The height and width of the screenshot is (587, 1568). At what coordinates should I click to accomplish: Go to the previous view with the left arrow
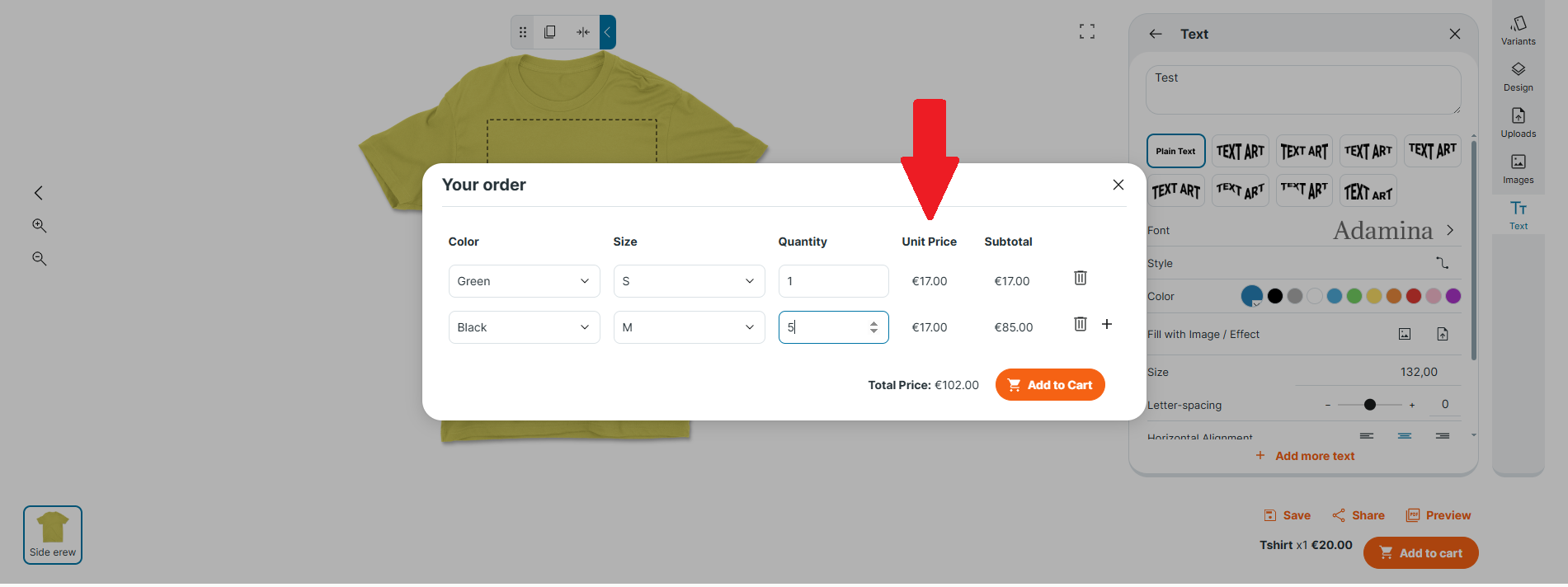point(38,193)
